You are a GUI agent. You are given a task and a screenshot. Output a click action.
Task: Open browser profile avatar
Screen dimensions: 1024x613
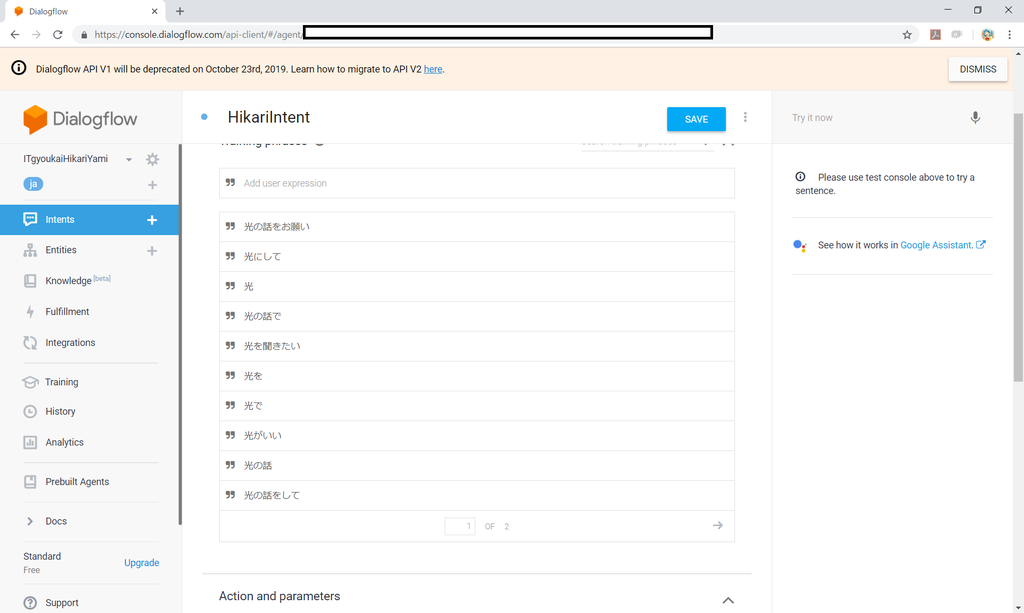click(x=987, y=35)
